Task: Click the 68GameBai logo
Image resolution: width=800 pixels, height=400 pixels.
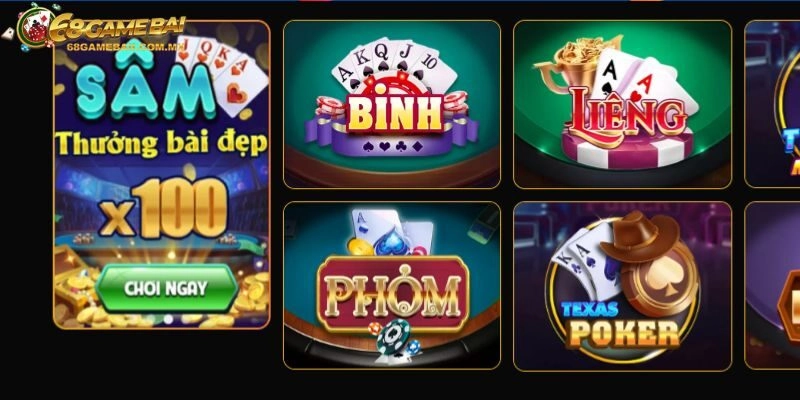Action: [x=102, y=28]
